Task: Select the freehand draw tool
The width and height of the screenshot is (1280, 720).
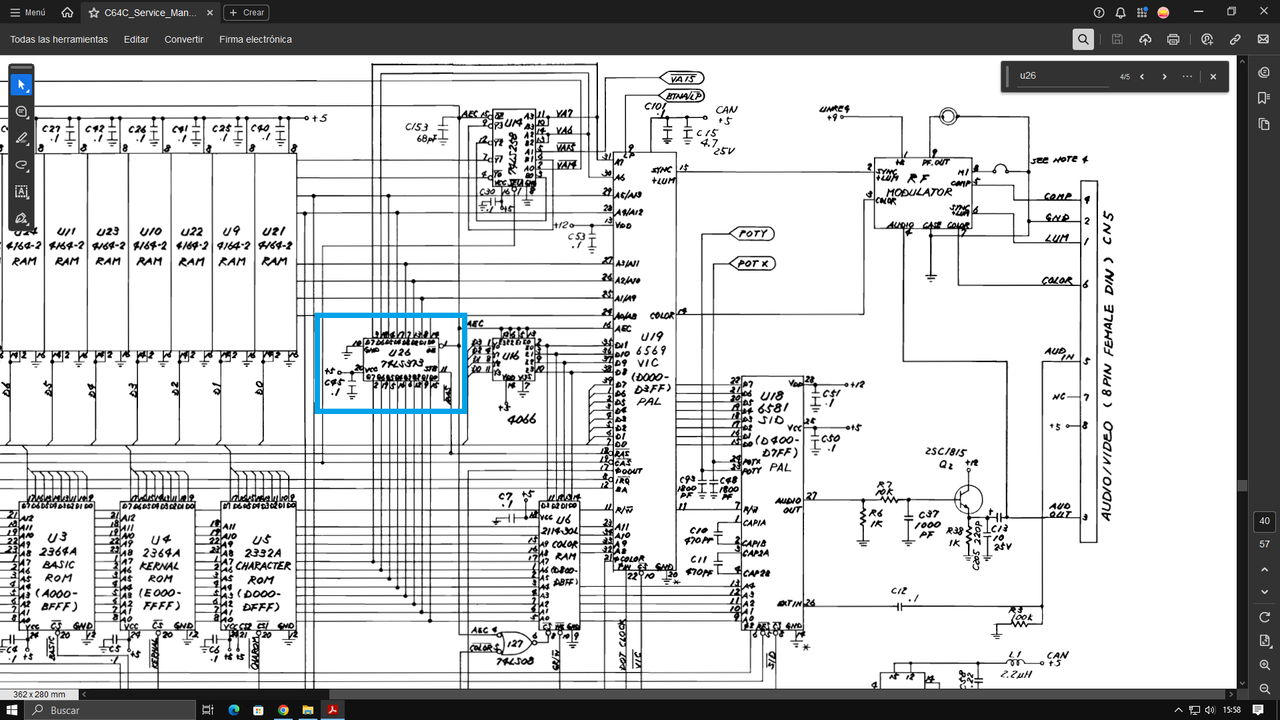Action: [22, 165]
